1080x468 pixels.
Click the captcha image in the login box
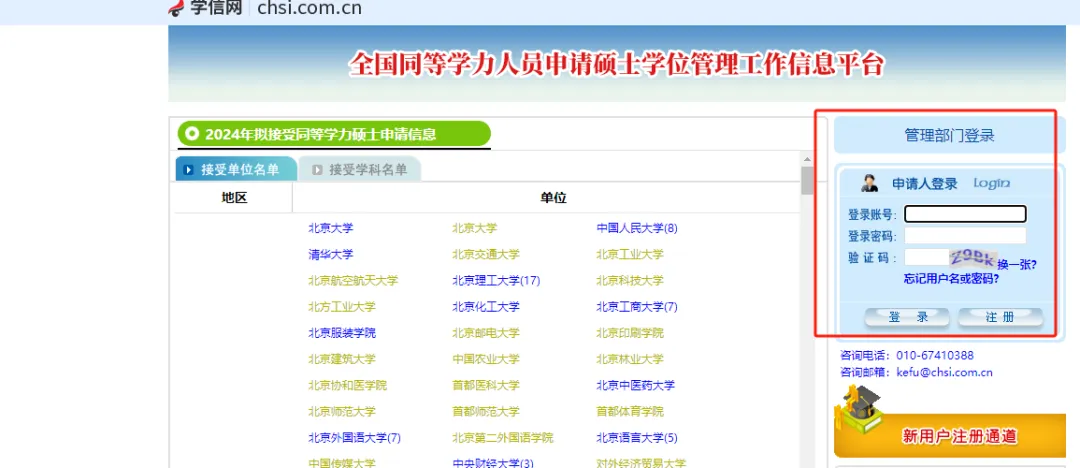click(x=973, y=258)
